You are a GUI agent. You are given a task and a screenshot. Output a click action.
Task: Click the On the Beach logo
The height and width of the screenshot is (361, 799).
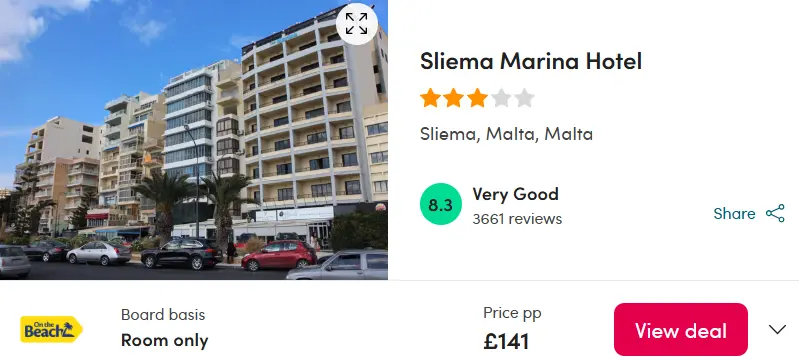pyautogui.click(x=51, y=329)
